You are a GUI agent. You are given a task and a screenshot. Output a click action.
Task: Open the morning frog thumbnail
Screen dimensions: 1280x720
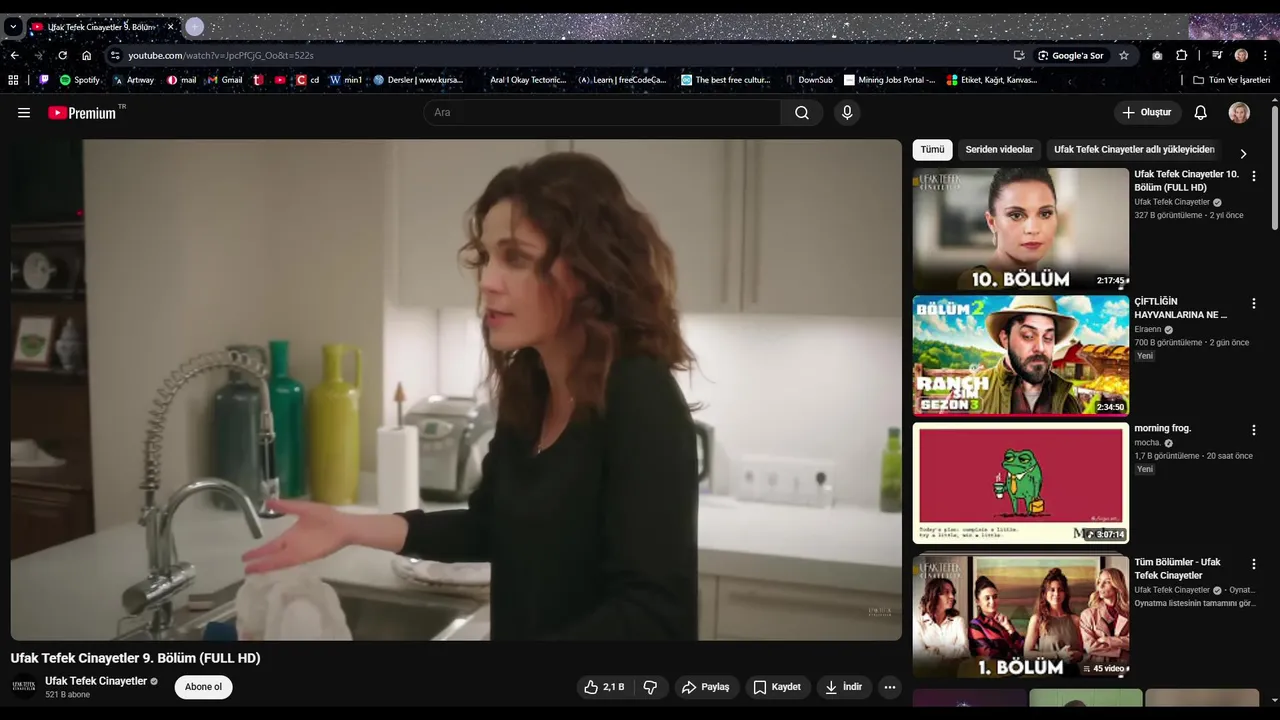(1021, 483)
